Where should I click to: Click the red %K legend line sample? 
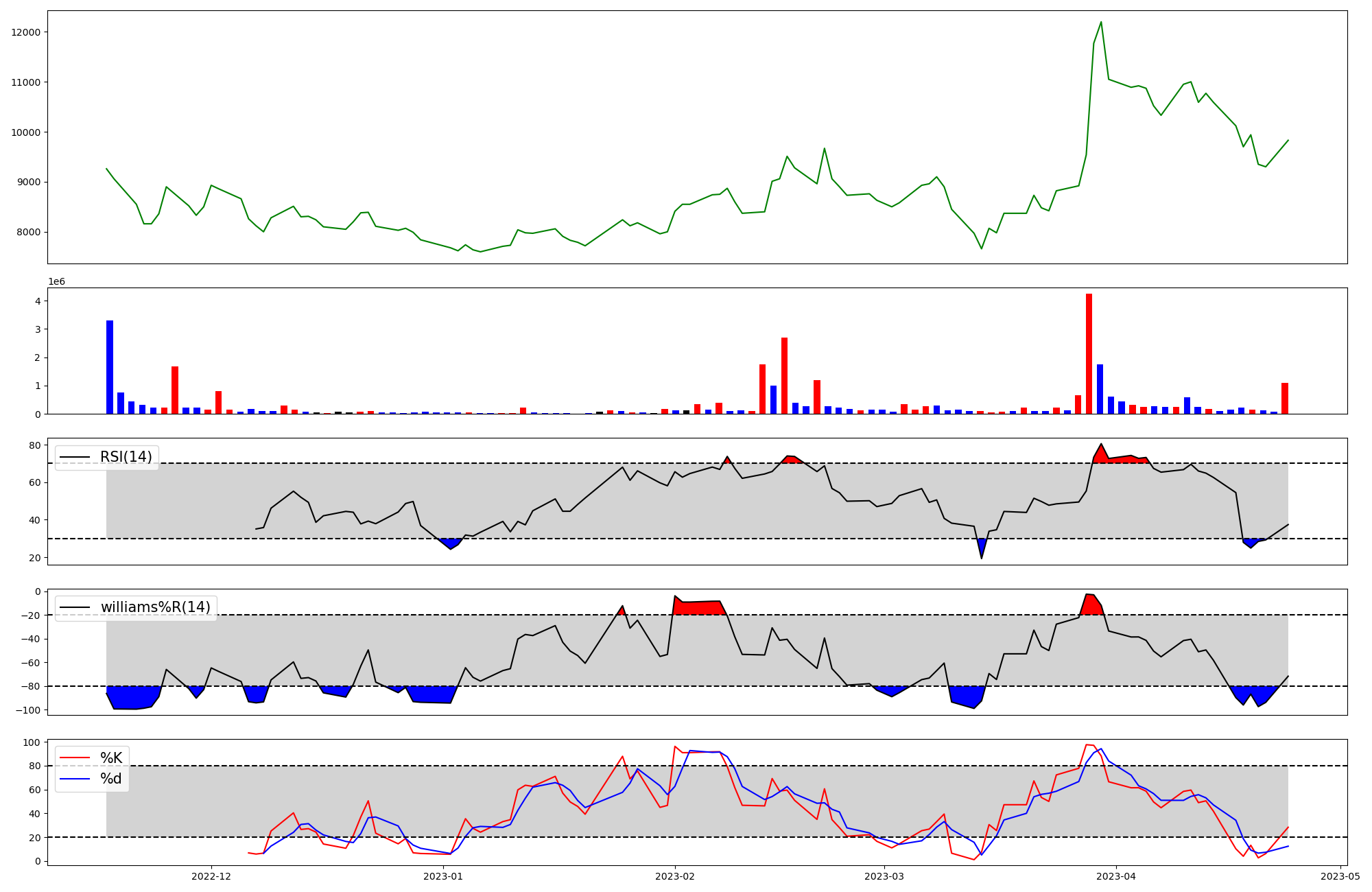[75, 758]
